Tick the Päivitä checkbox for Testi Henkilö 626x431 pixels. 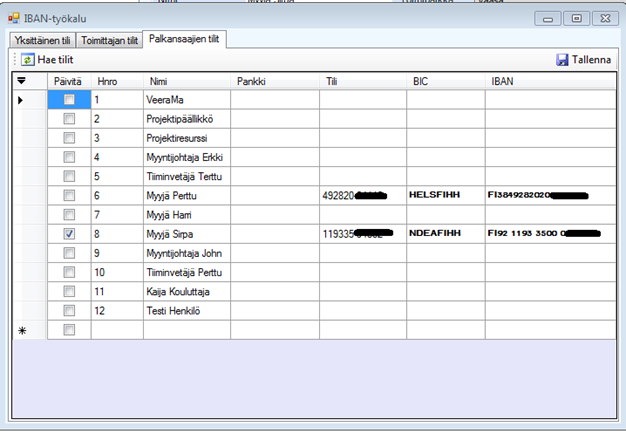coord(69,310)
